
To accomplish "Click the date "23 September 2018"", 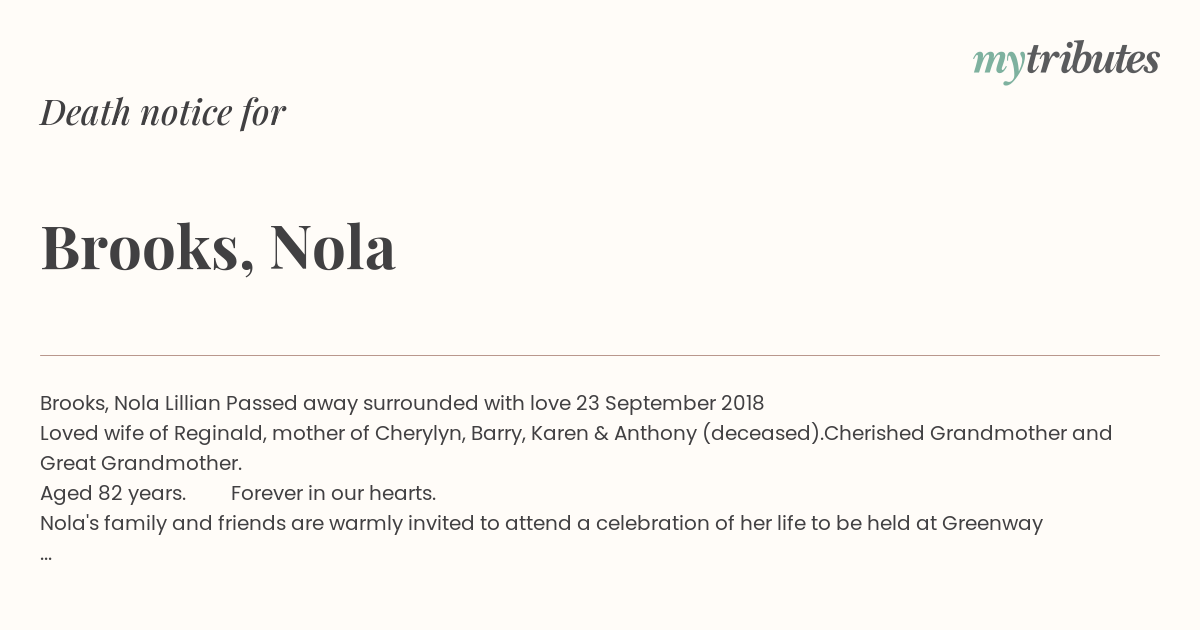I will [x=670, y=403].
